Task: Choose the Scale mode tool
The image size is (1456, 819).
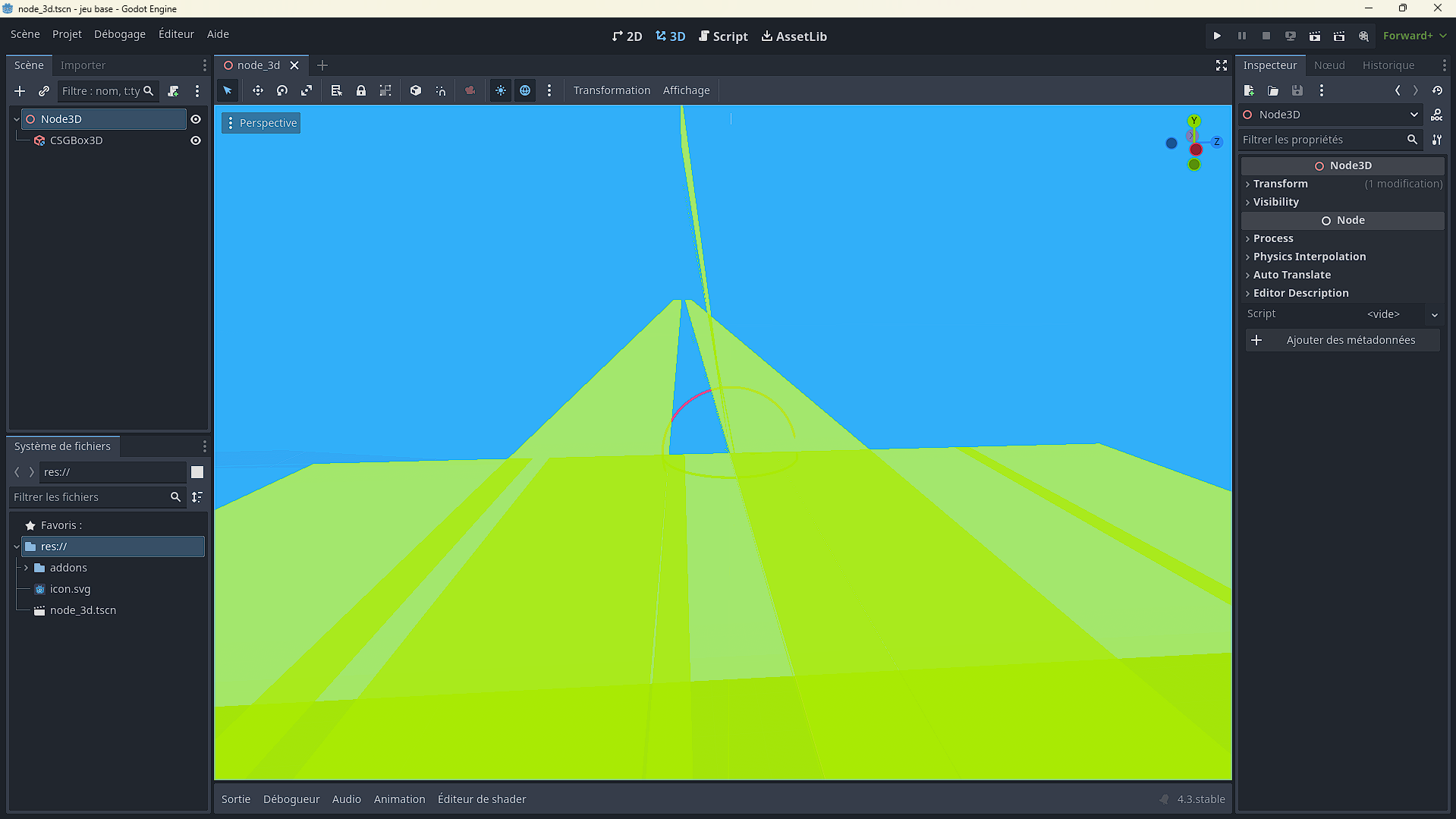Action: click(x=307, y=90)
